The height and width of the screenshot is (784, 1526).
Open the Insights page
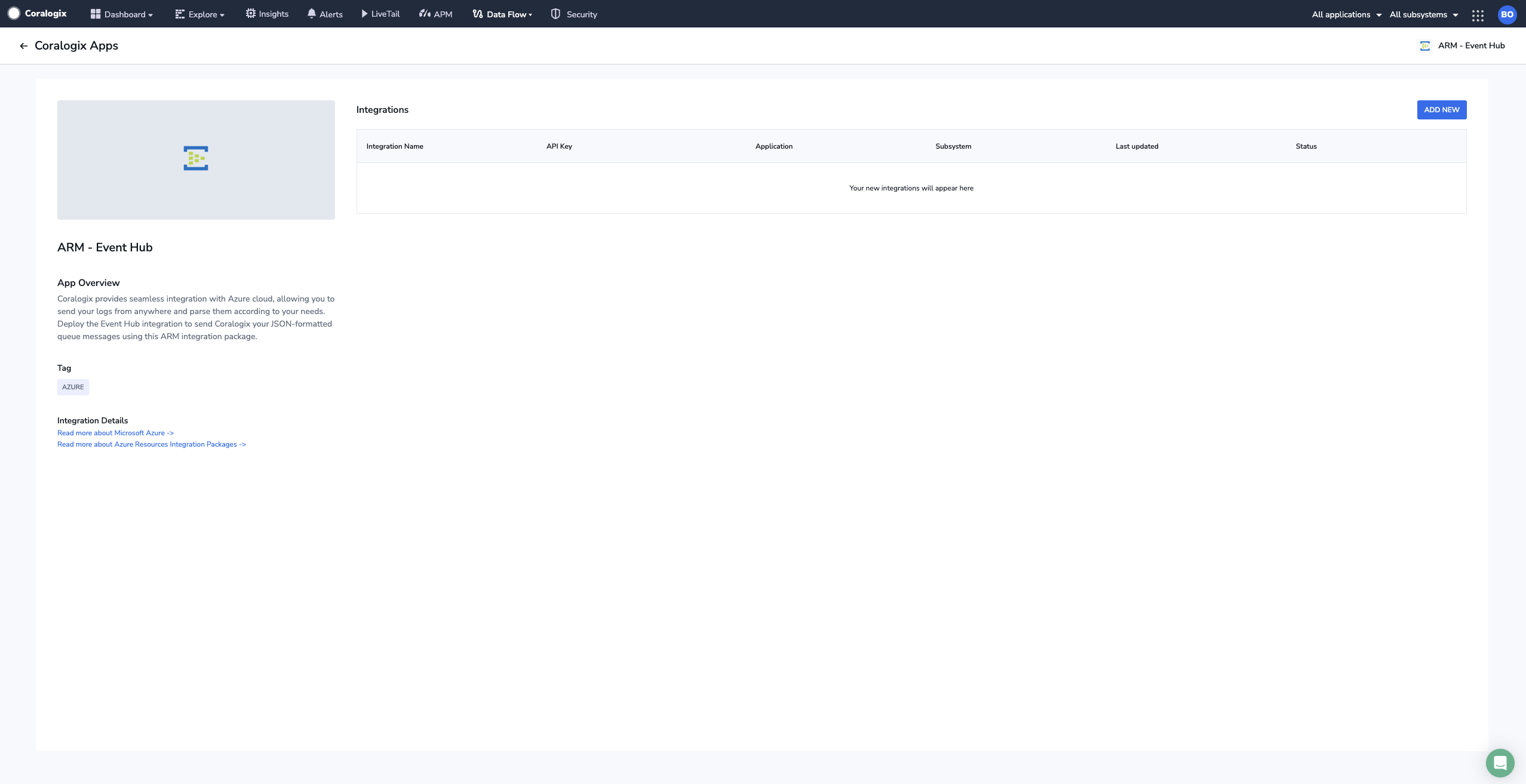(267, 14)
